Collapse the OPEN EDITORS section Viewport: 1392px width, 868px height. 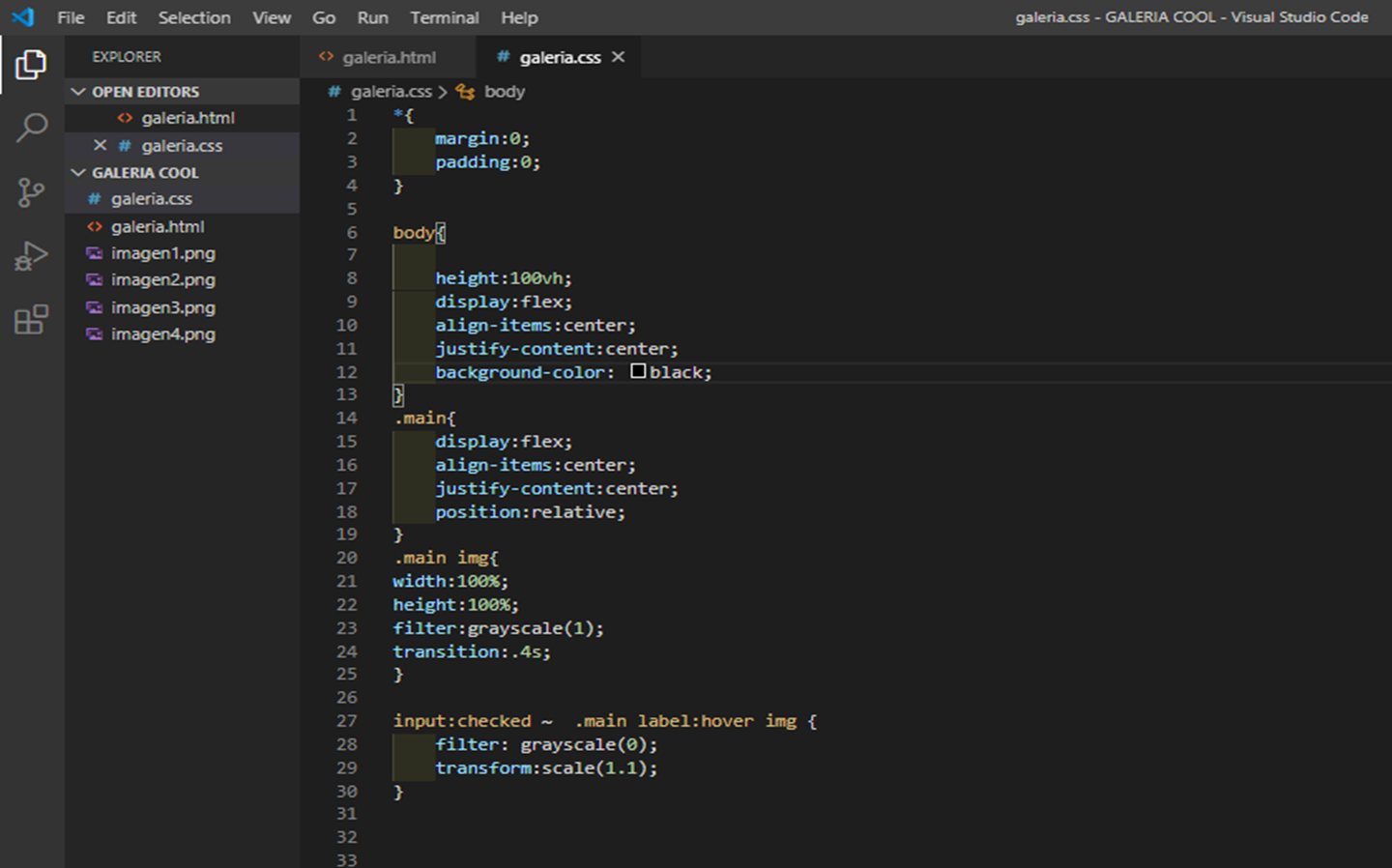pos(78,91)
